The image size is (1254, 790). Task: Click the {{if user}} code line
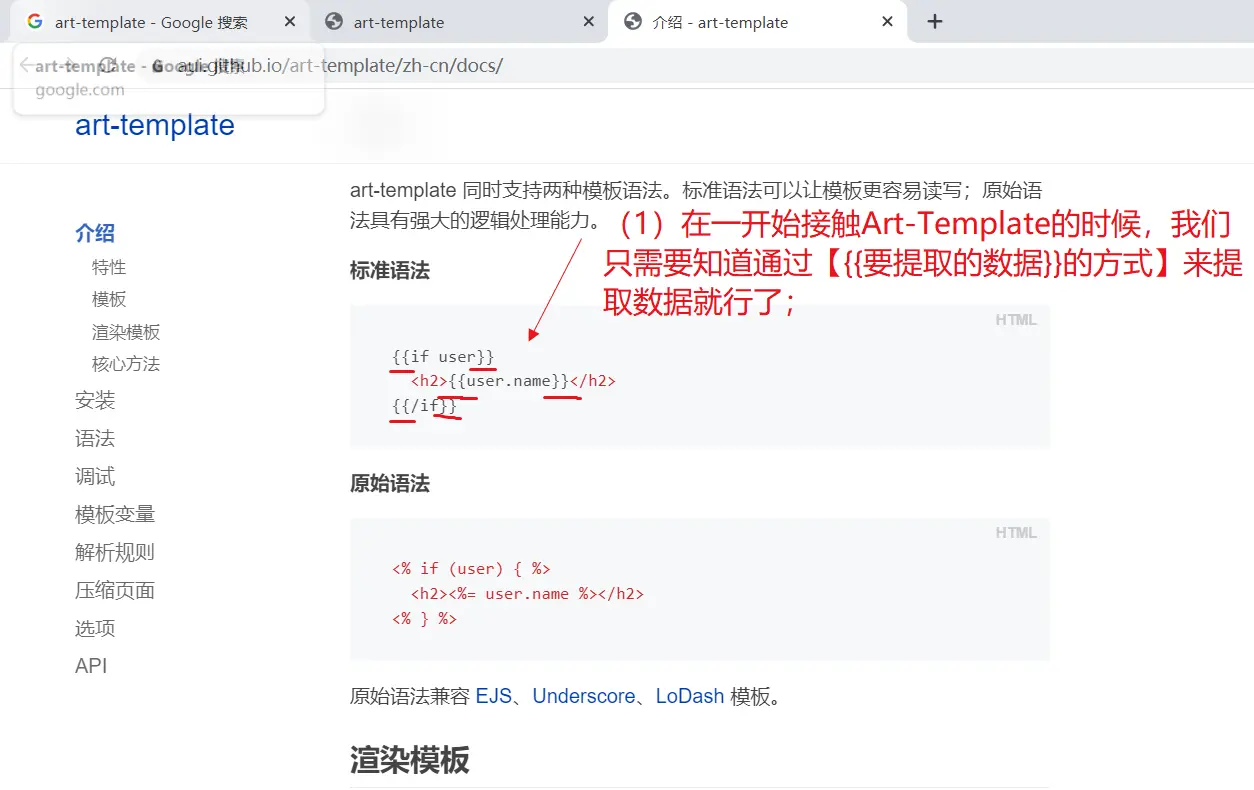tap(443, 356)
